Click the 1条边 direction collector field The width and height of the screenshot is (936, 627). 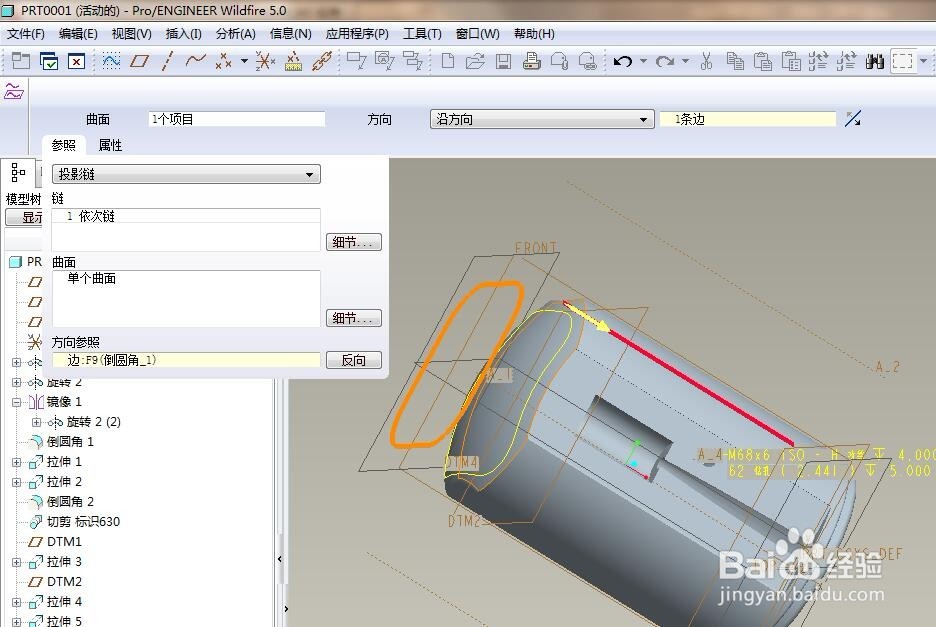pos(747,119)
